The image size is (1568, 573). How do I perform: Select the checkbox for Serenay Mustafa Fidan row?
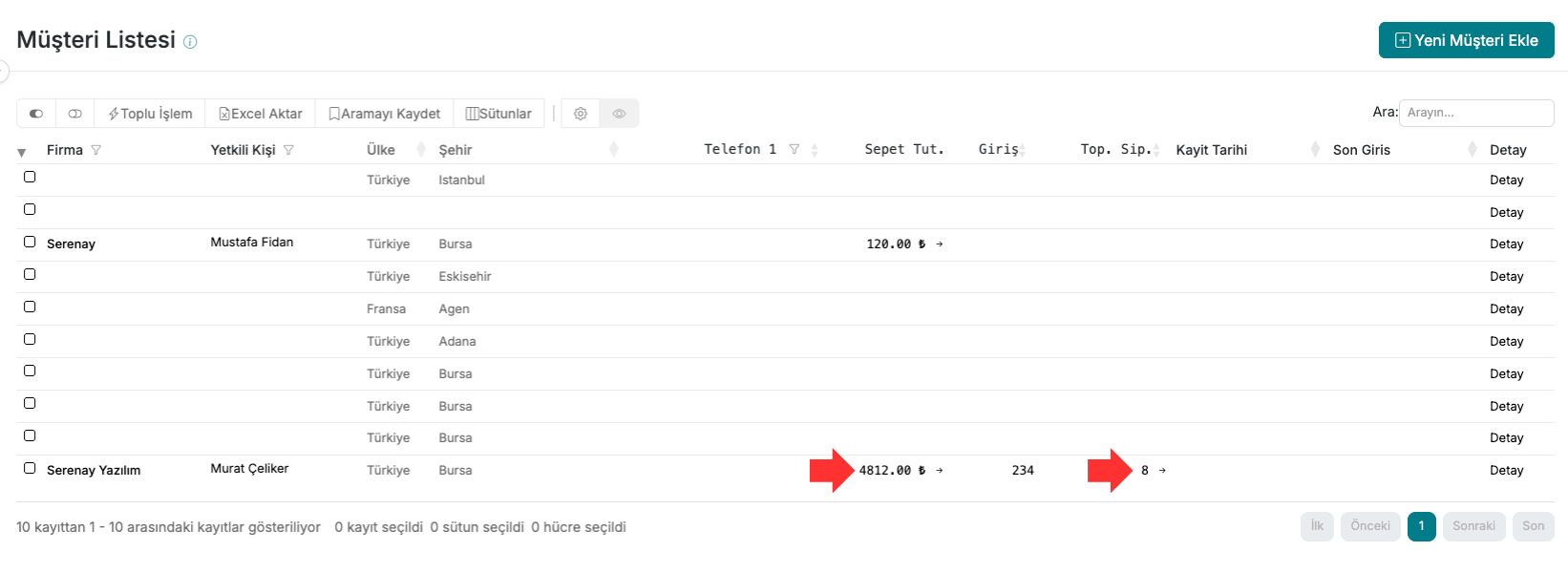tap(30, 242)
